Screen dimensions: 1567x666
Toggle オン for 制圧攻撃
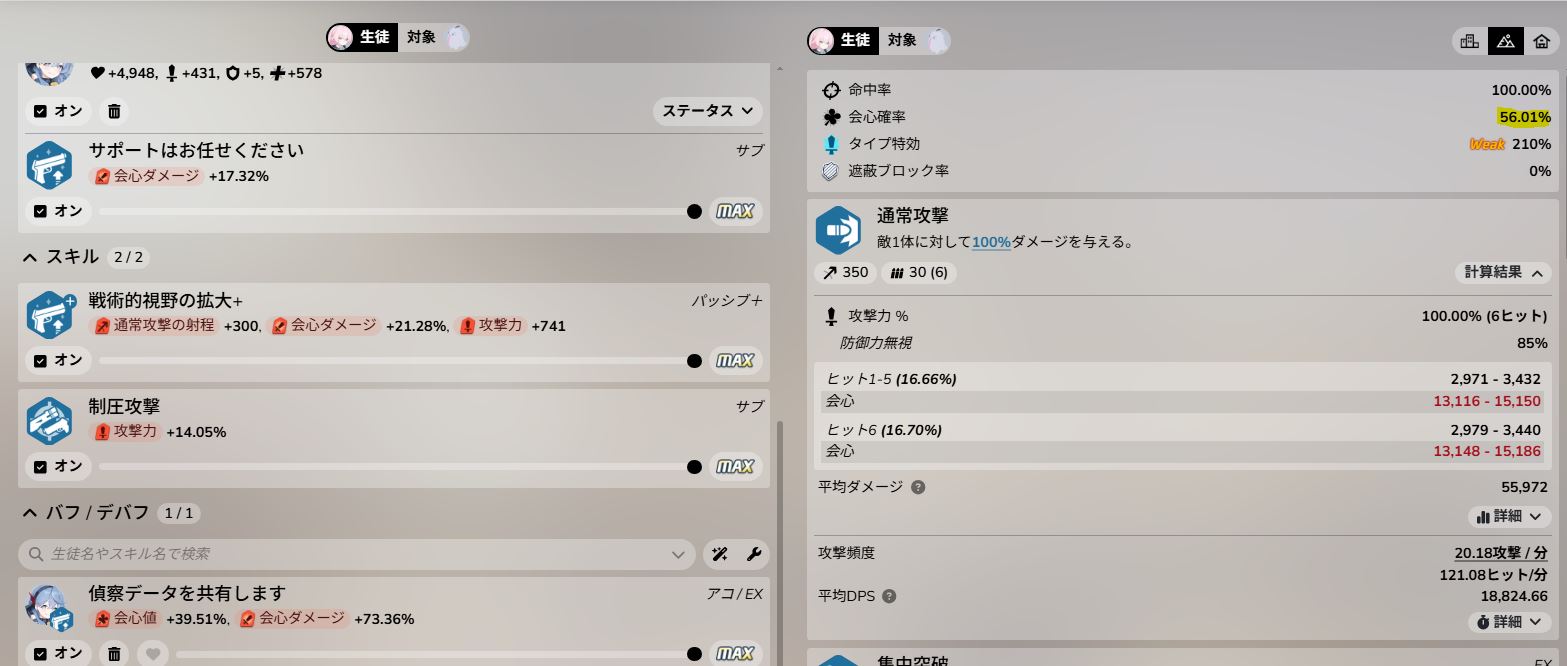(58, 466)
